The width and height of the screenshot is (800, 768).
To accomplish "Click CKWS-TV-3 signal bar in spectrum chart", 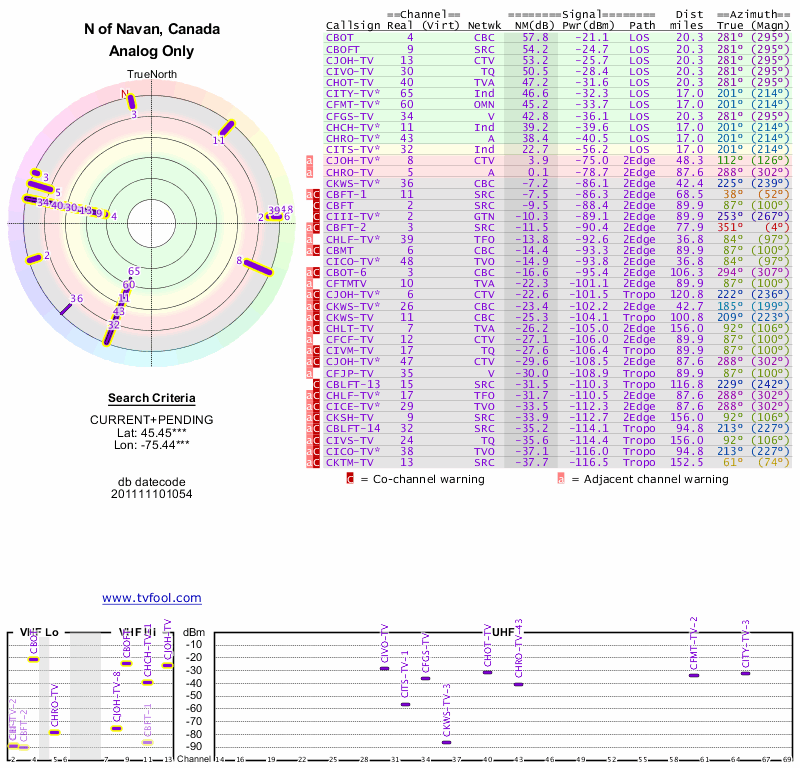I will pyautogui.click(x=446, y=742).
